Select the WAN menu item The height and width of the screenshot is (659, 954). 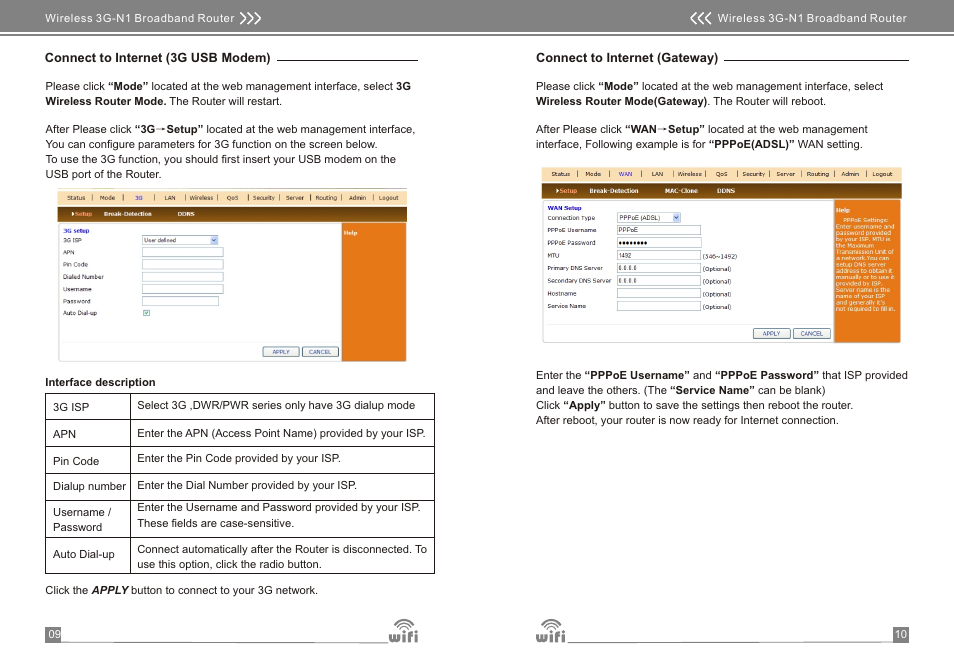point(625,174)
